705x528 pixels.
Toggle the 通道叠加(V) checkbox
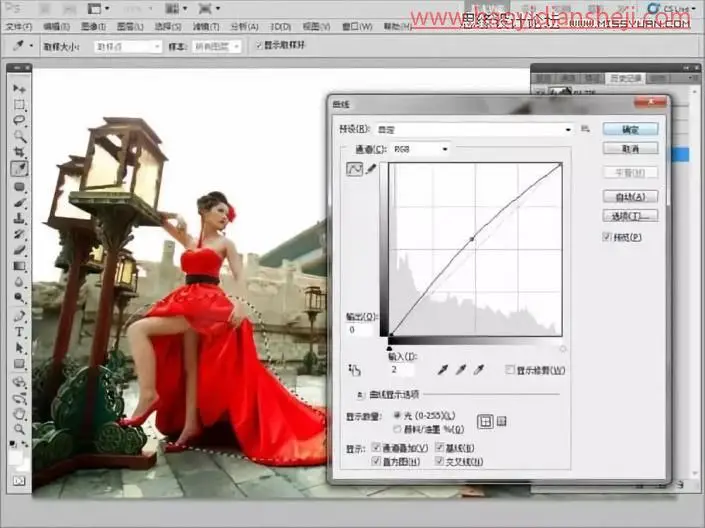[376, 447]
